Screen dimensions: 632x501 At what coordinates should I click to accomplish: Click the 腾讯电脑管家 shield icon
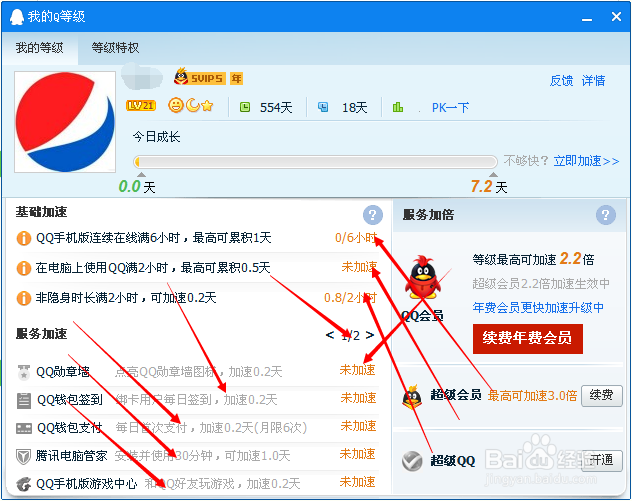(23, 457)
